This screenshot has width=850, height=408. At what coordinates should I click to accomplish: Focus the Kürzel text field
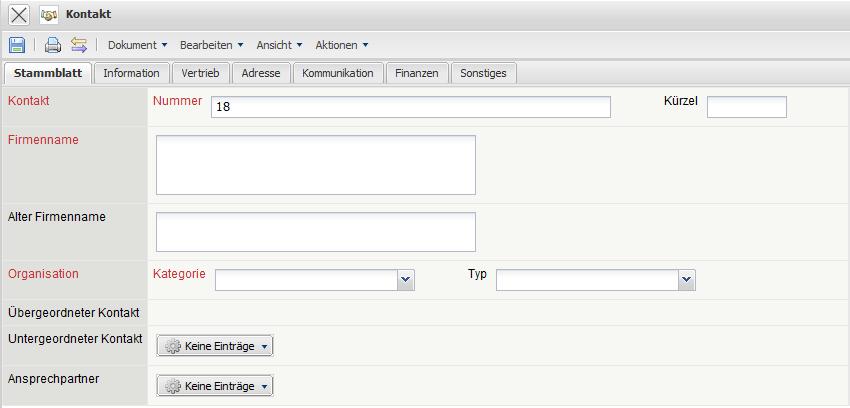746,107
